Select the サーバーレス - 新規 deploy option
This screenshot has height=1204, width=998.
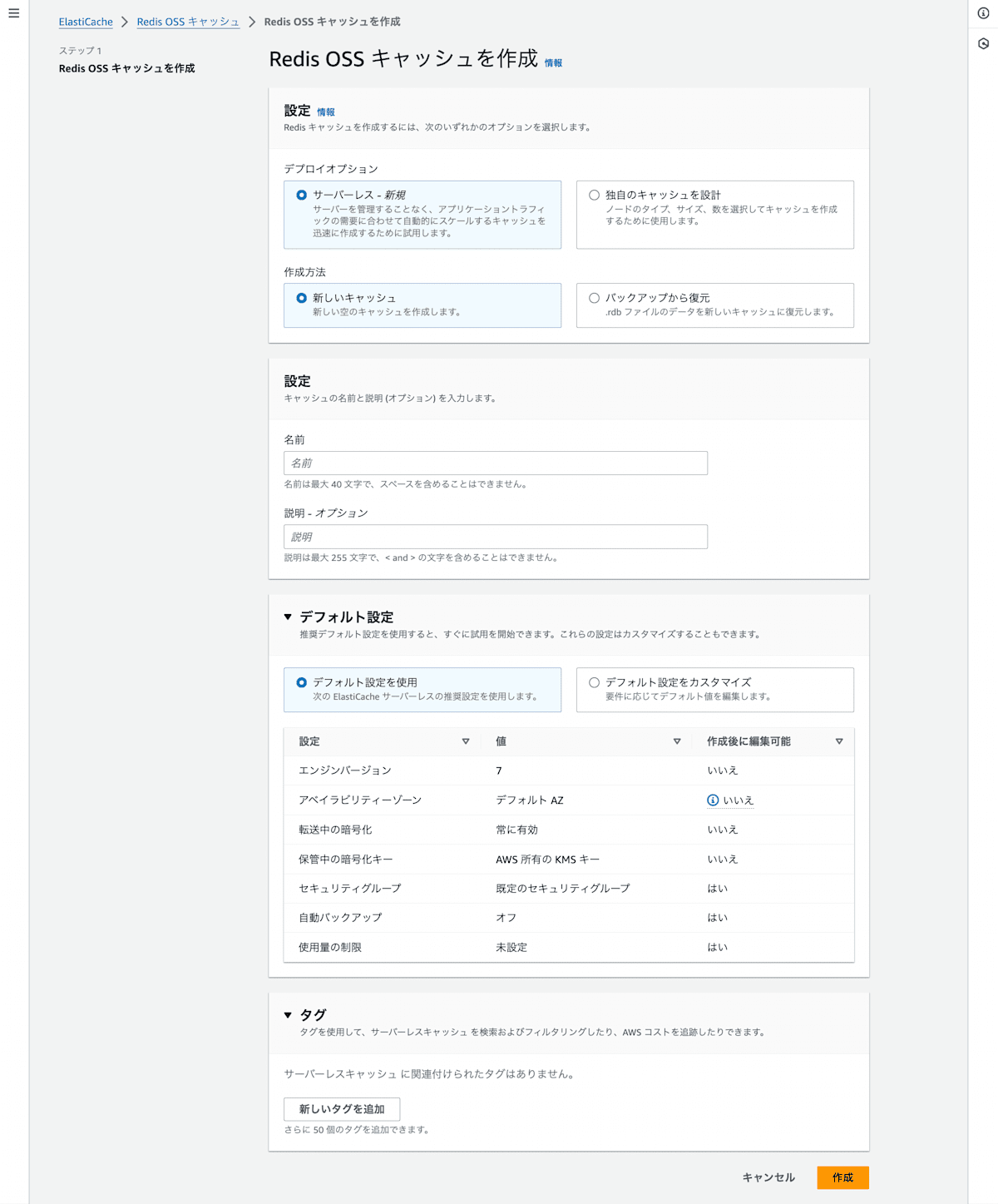422,215
